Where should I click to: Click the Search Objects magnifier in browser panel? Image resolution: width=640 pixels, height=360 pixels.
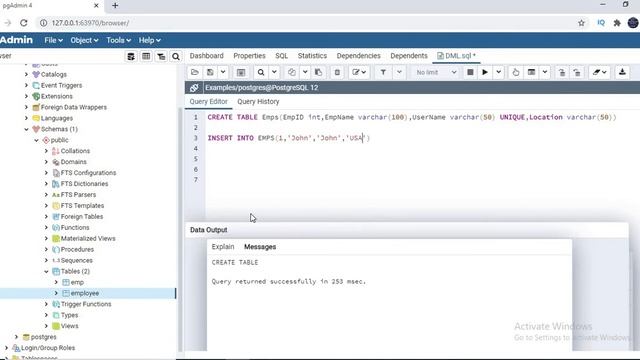click(176, 56)
